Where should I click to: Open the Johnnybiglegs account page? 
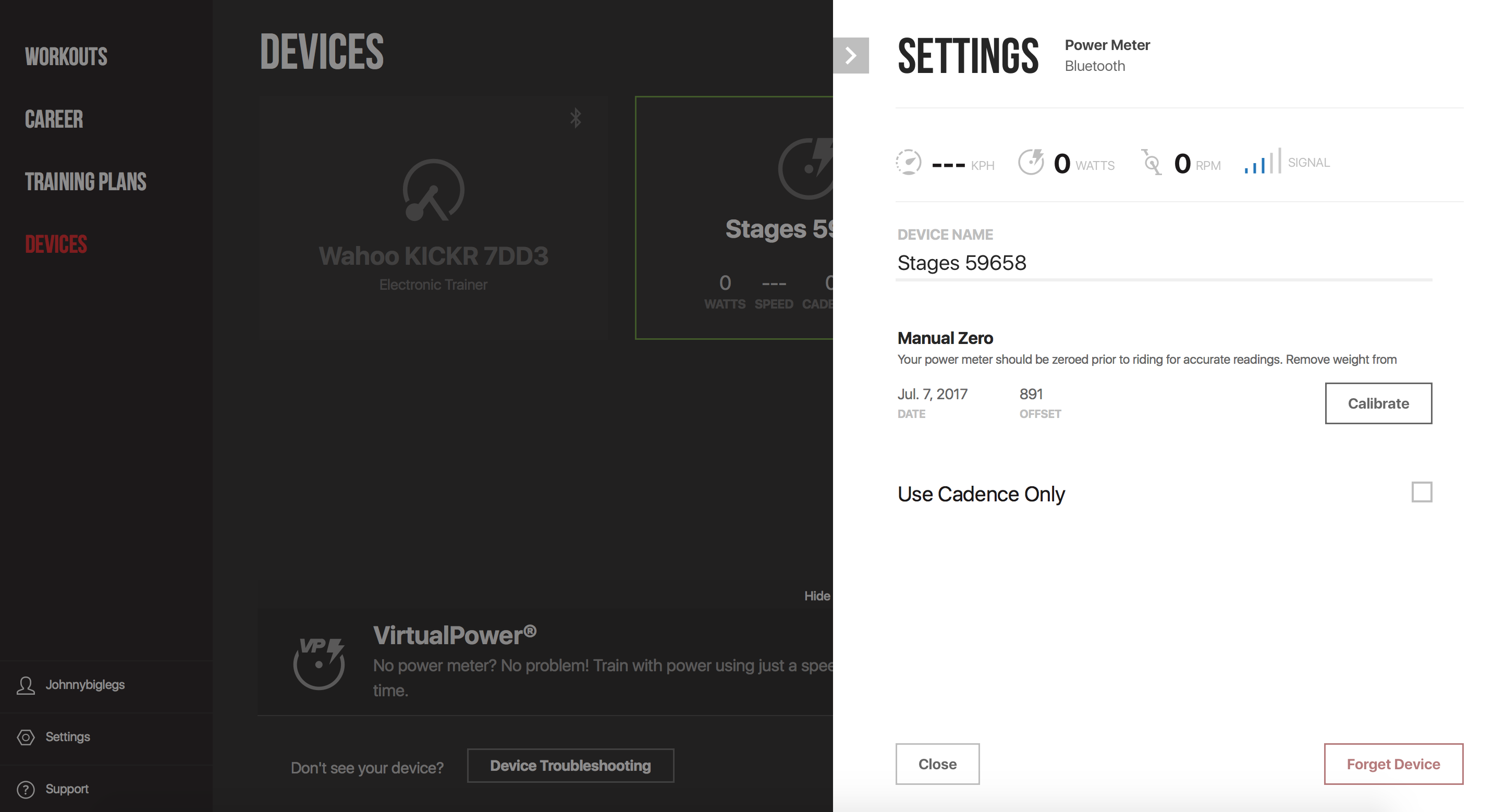click(x=85, y=685)
